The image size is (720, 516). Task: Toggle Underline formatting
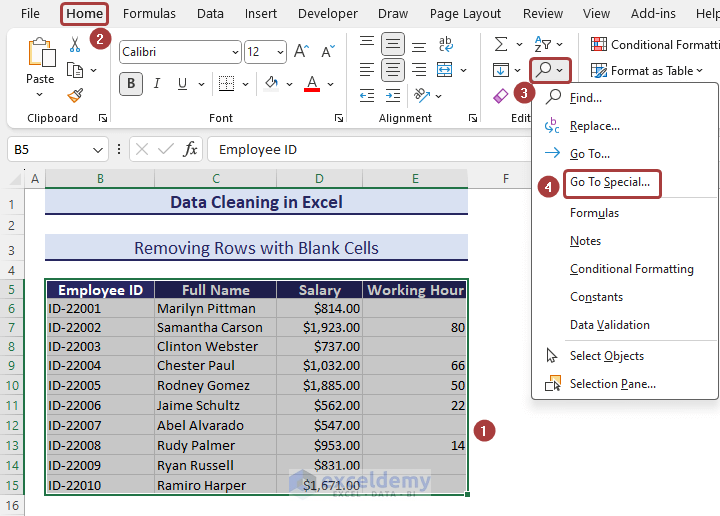[182, 84]
